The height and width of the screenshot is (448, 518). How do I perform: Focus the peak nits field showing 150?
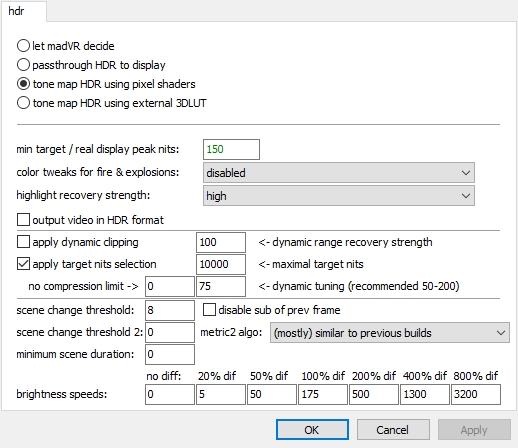pos(231,149)
